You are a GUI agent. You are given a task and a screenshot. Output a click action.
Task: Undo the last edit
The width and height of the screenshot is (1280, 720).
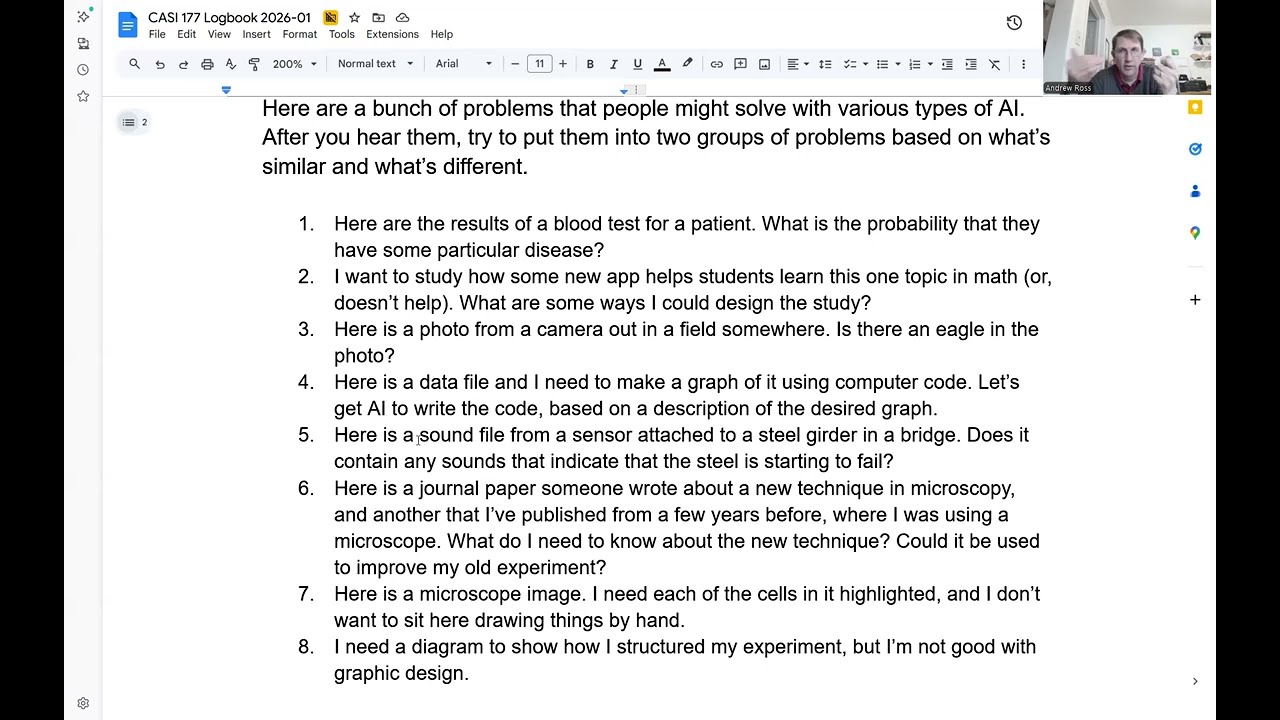coord(160,64)
